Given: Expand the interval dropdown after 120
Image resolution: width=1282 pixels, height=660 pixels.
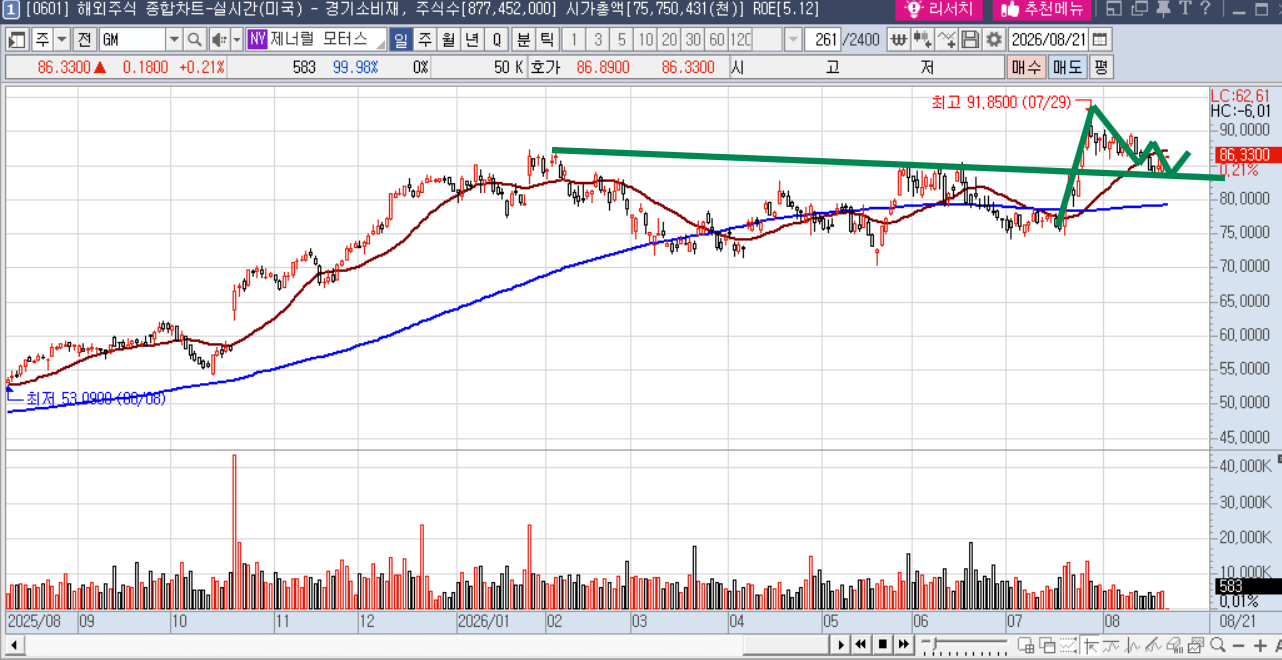Looking at the screenshot, I should click(793, 40).
